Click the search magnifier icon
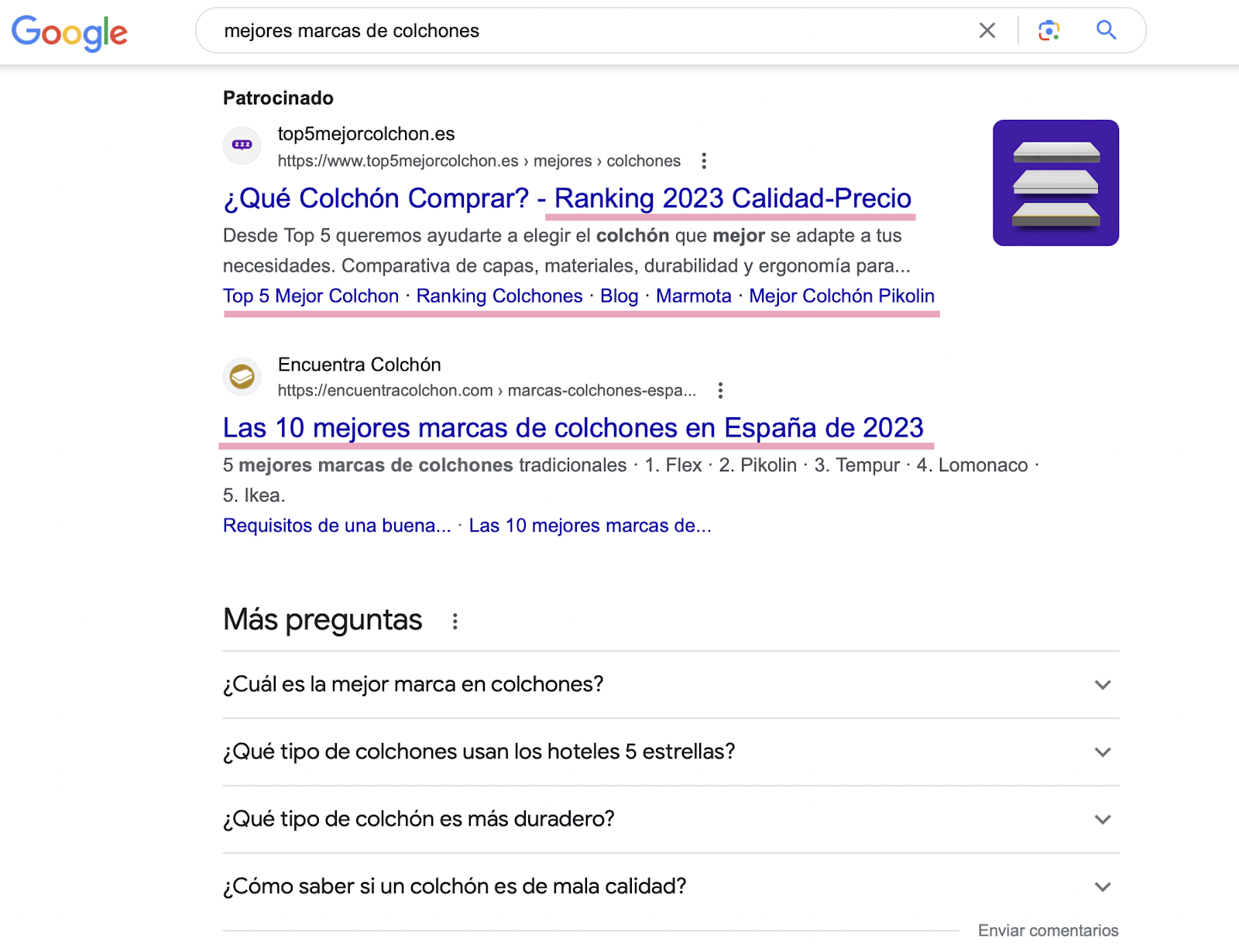 [1106, 30]
